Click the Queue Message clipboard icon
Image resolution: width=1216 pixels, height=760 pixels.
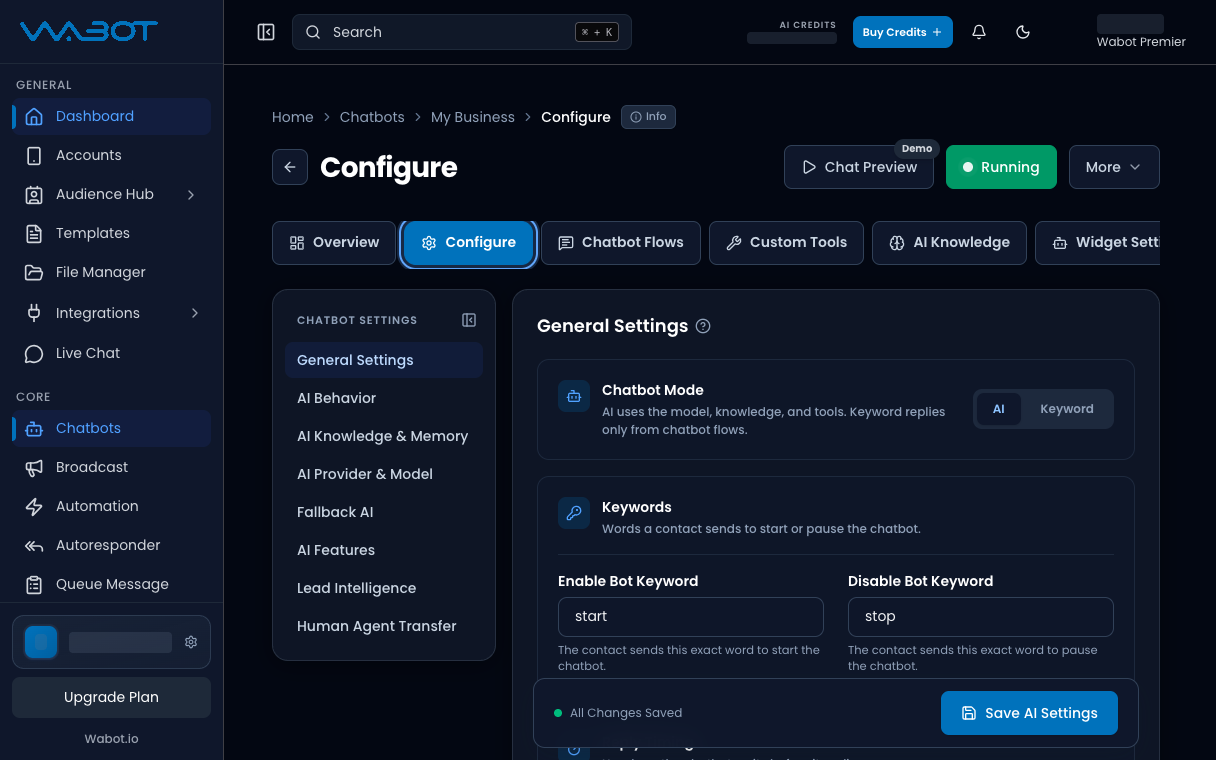pos(34,584)
